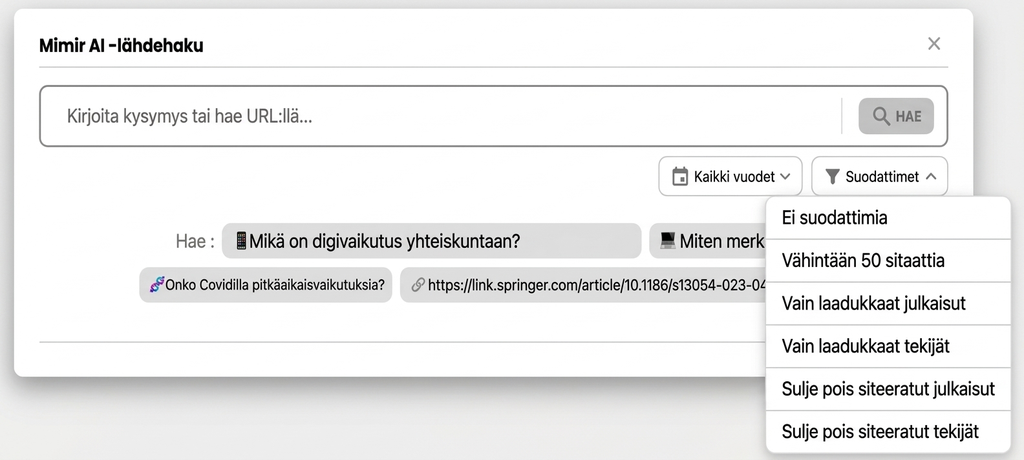Viewport: 1024px width, 460px height.
Task: Select 'Ei suodattimia' filter option
Action: tap(888, 218)
